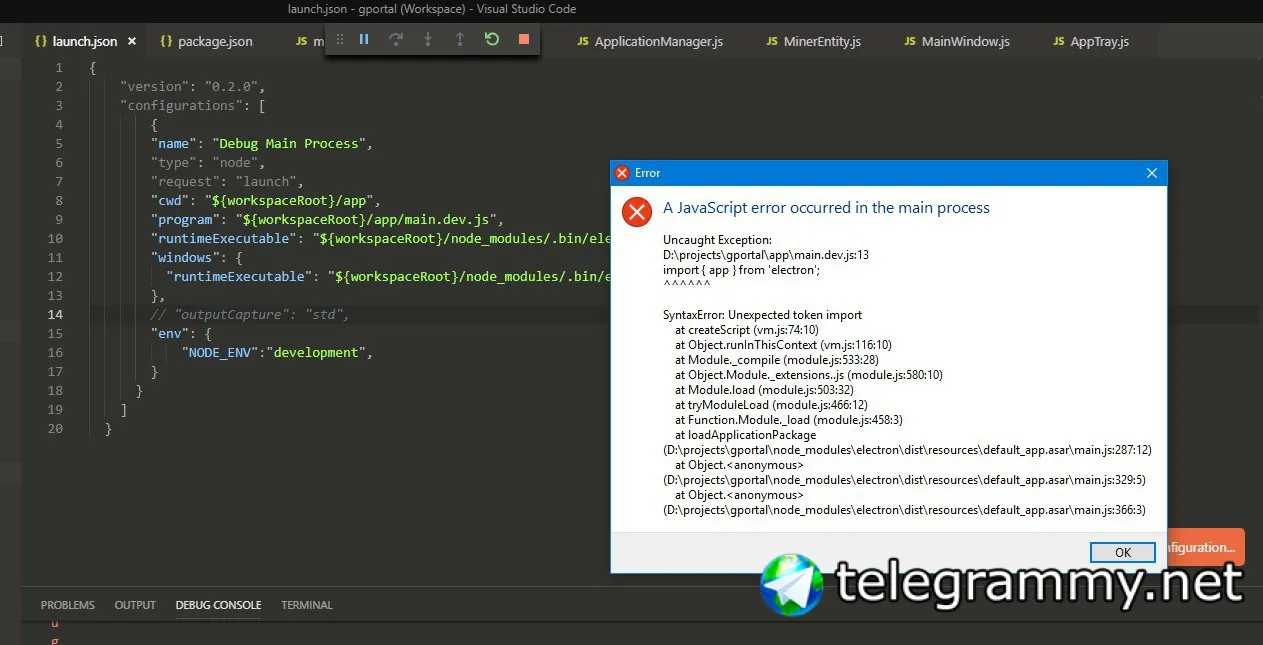Click the Step Over debug icon
This screenshot has width=1263, height=645.
[396, 39]
